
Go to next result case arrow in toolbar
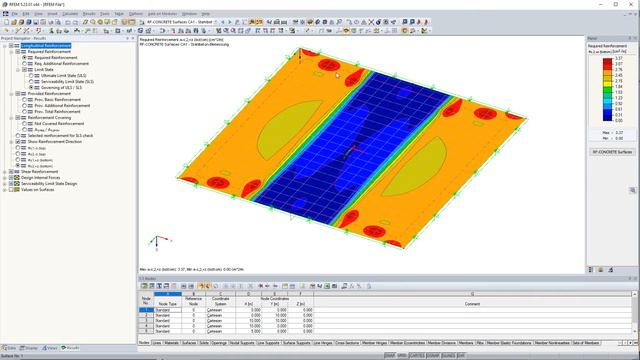tap(229, 22)
